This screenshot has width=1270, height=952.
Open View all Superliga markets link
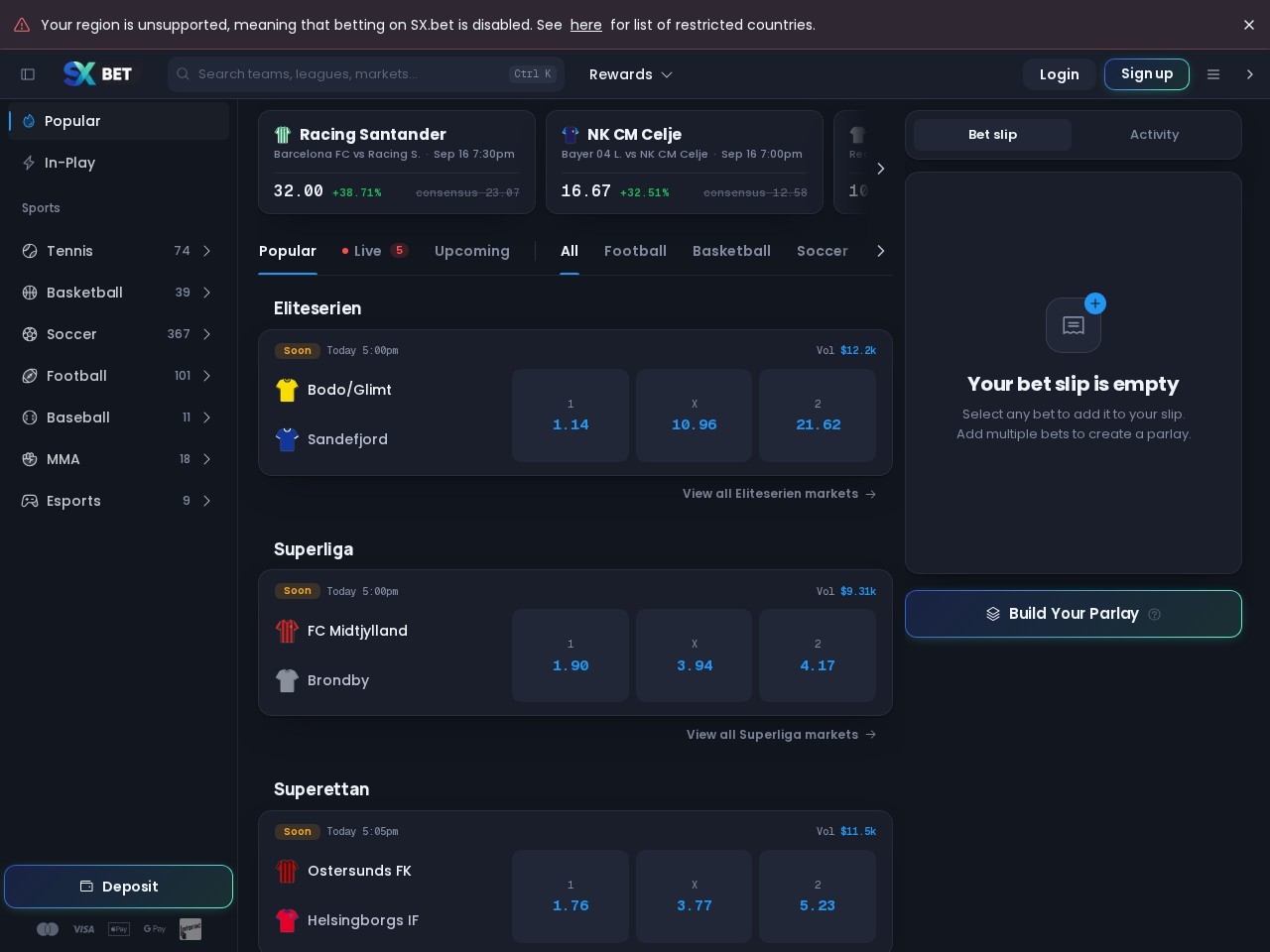(x=781, y=735)
